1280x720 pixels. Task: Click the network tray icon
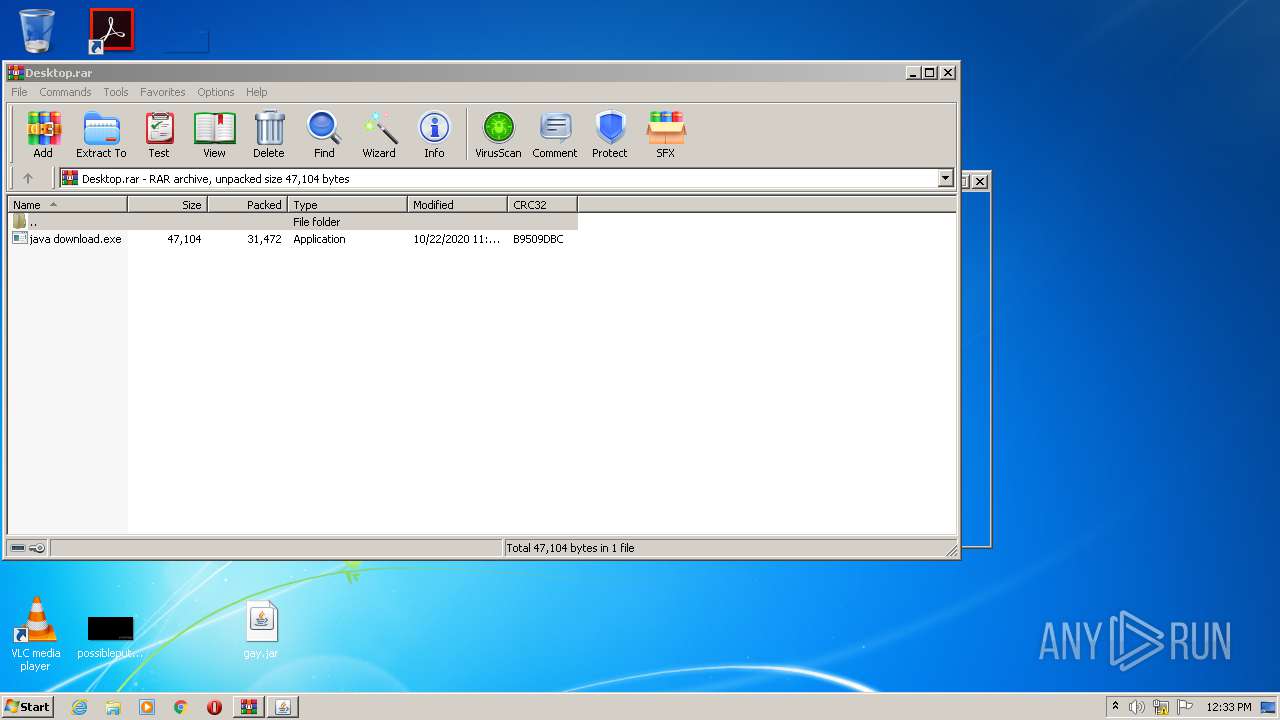[x=1161, y=707]
